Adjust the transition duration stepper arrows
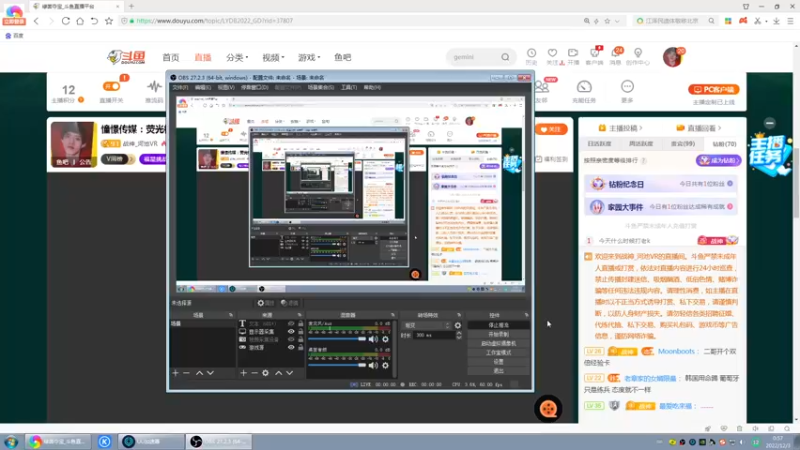 click(459, 335)
